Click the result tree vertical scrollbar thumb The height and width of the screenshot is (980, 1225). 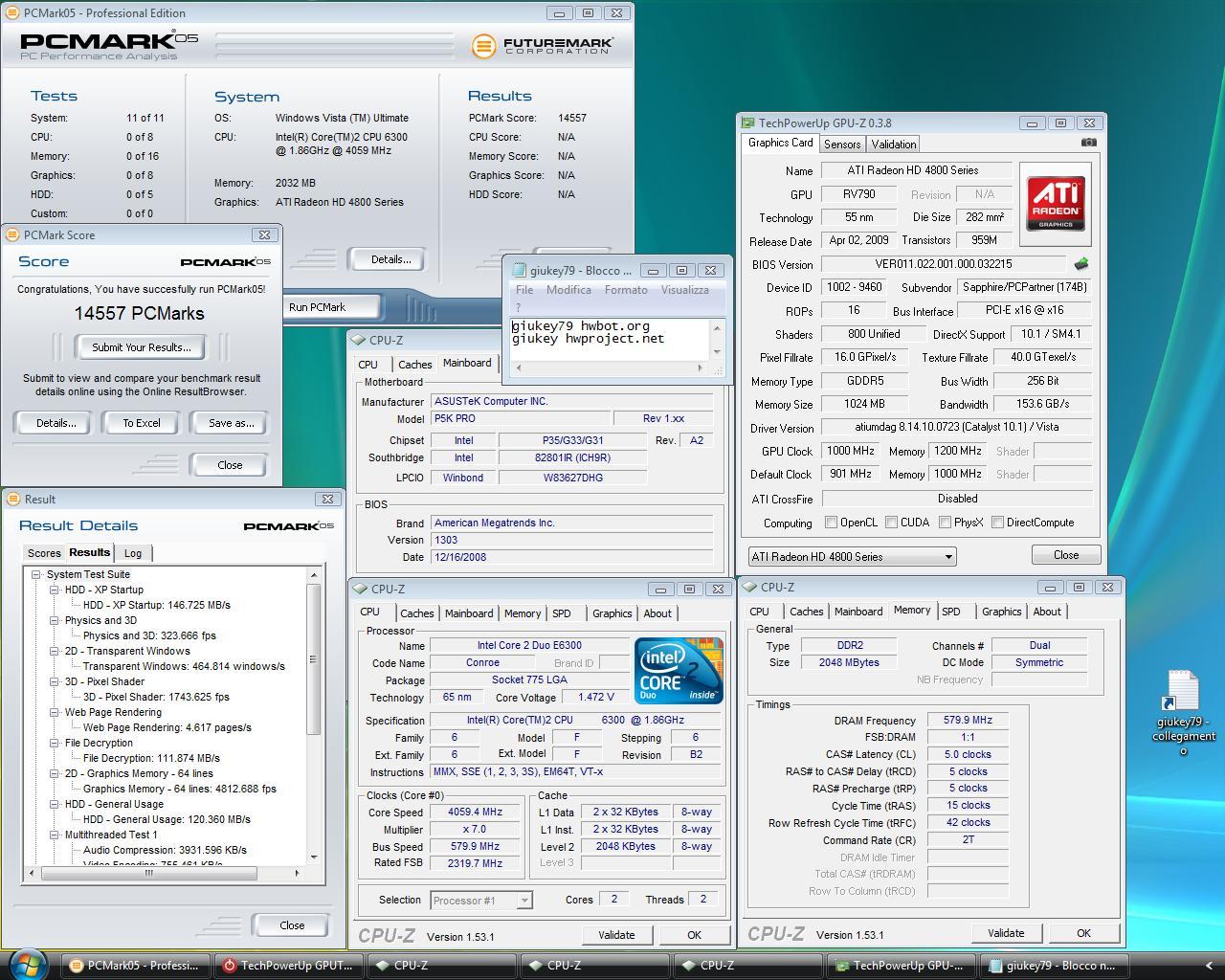(313, 659)
